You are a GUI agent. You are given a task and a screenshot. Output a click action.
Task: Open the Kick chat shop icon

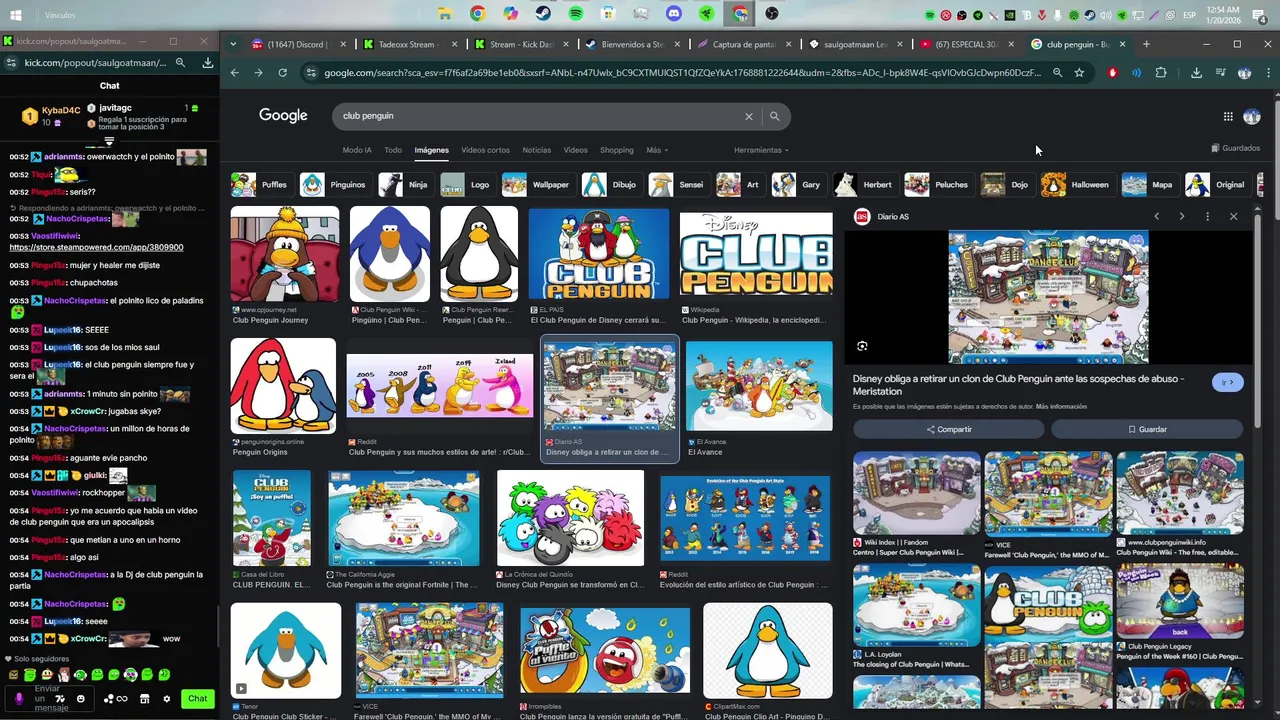[145, 699]
